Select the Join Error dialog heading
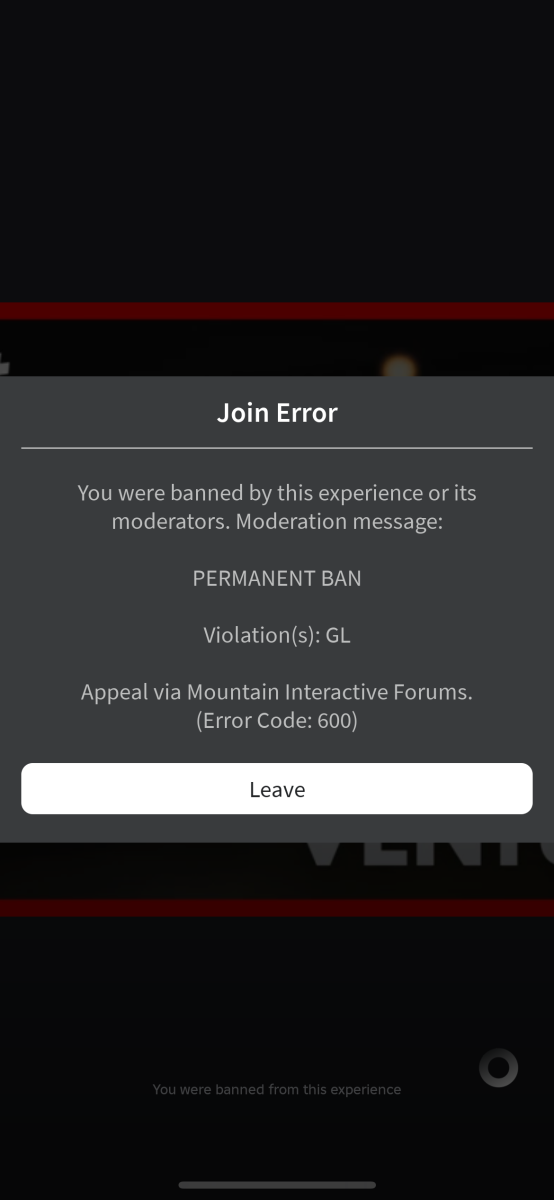This screenshot has width=554, height=1200. [x=277, y=412]
